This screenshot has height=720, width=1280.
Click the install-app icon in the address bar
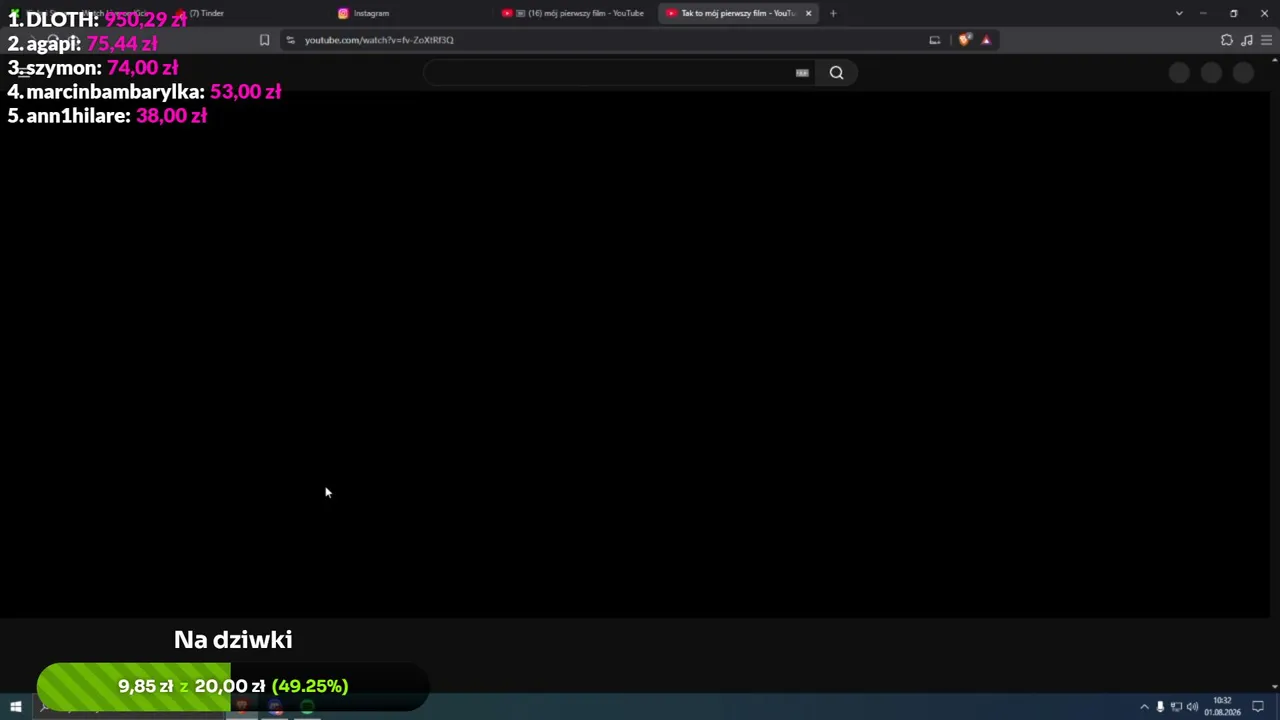[x=934, y=40]
